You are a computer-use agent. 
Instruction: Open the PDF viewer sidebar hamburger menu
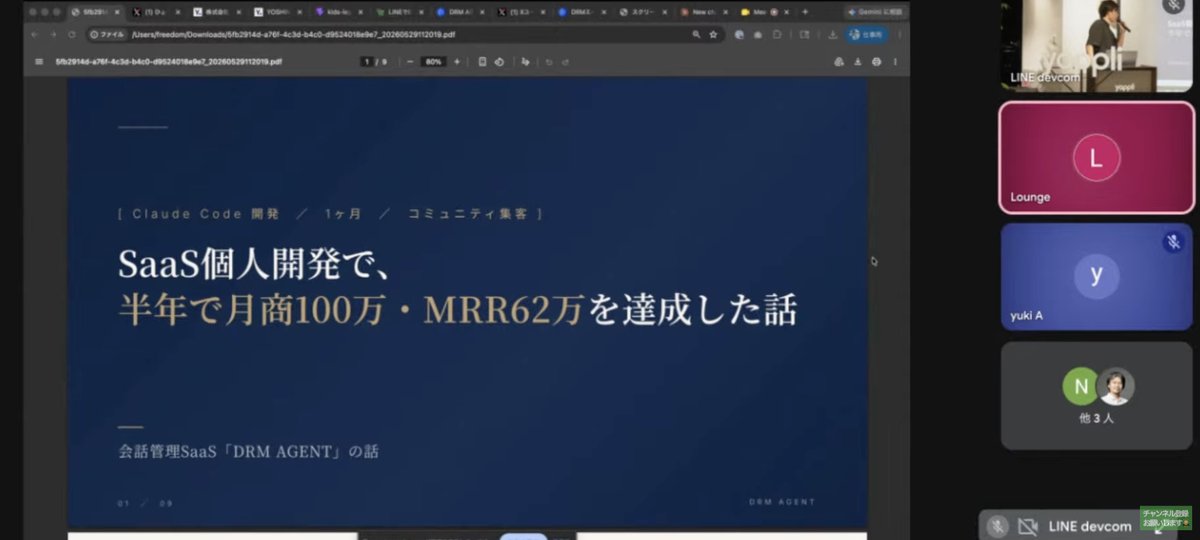pyautogui.click(x=39, y=61)
